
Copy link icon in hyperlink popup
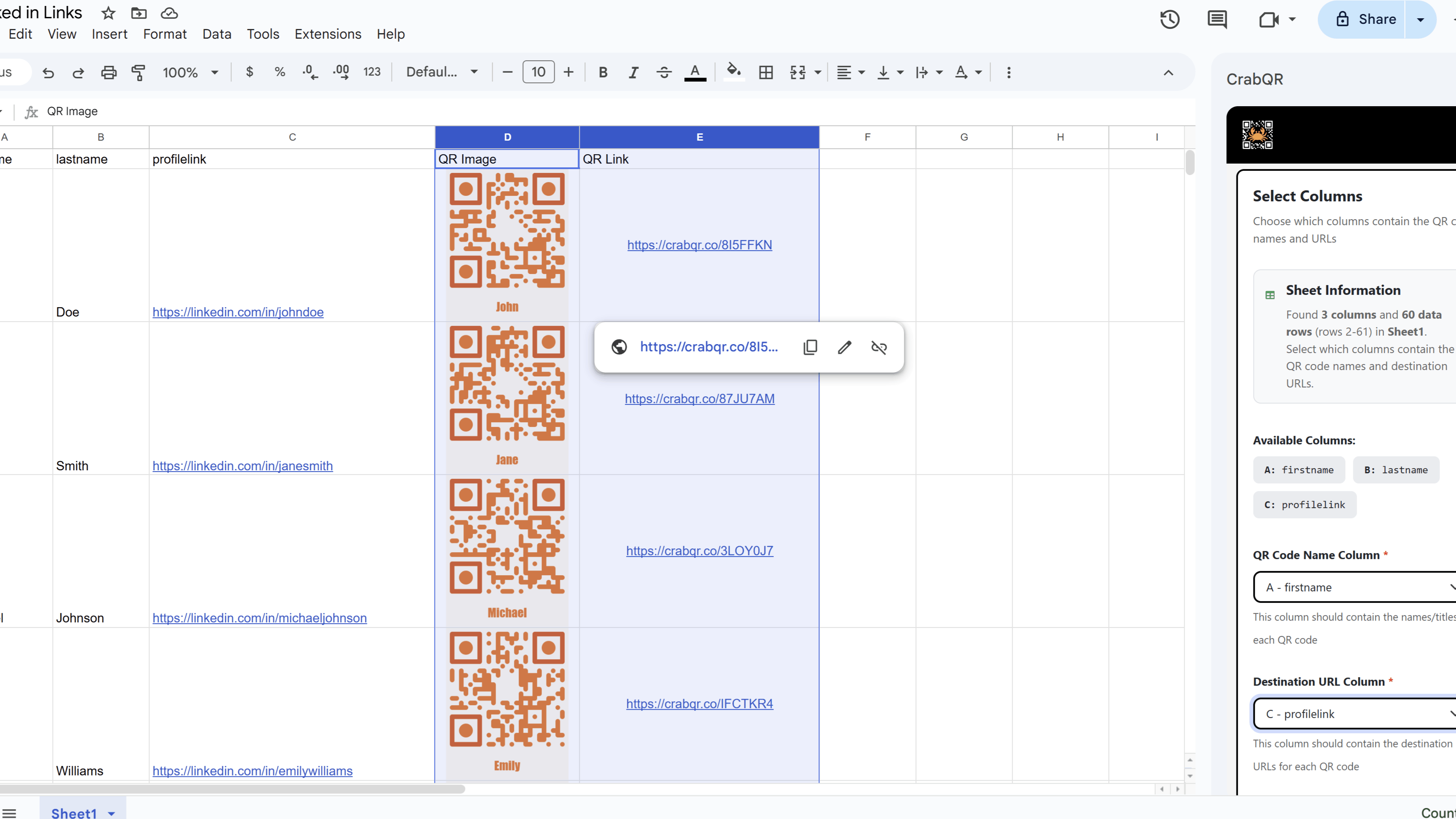tap(810, 347)
